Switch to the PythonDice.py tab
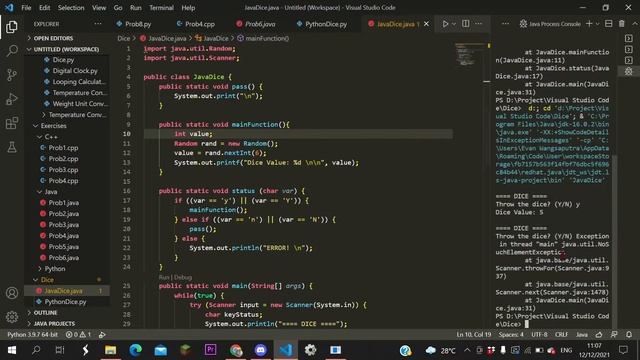The width and height of the screenshot is (640, 360). pyautogui.click(x=326, y=24)
